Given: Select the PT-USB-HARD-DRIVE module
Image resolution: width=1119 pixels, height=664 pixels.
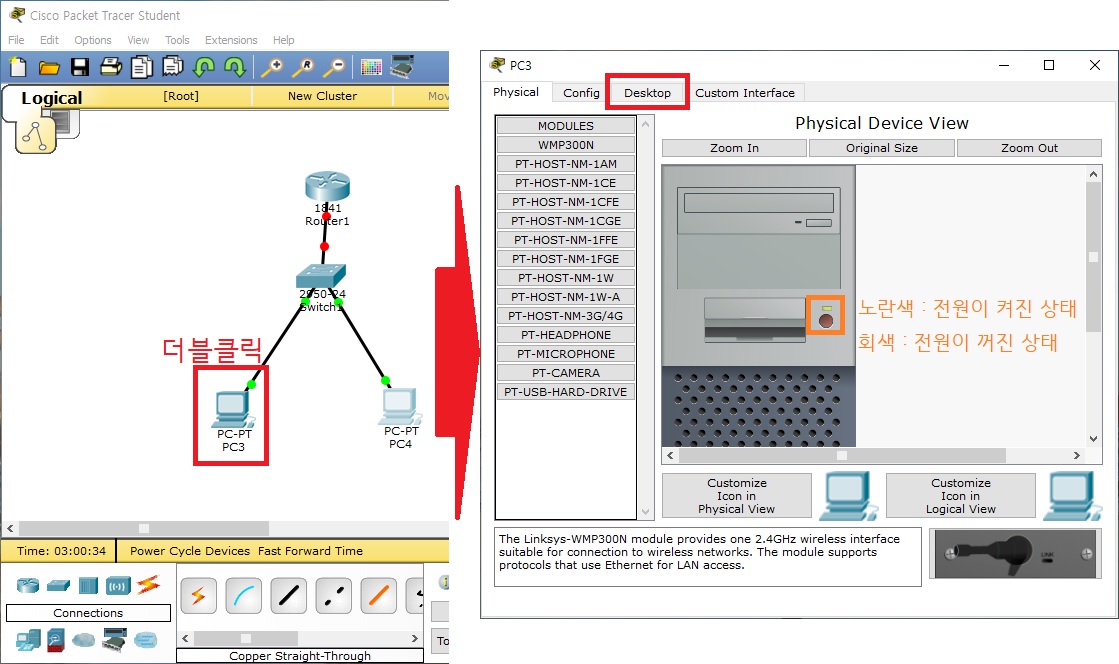Looking at the screenshot, I should 566,392.
